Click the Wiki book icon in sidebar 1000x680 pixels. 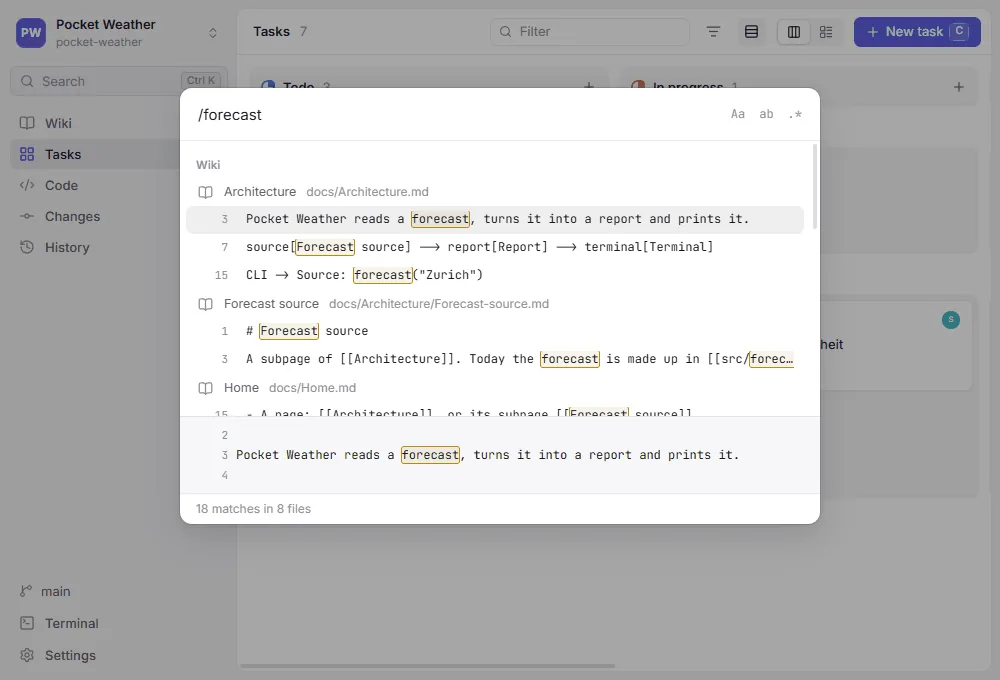[x=27, y=123]
